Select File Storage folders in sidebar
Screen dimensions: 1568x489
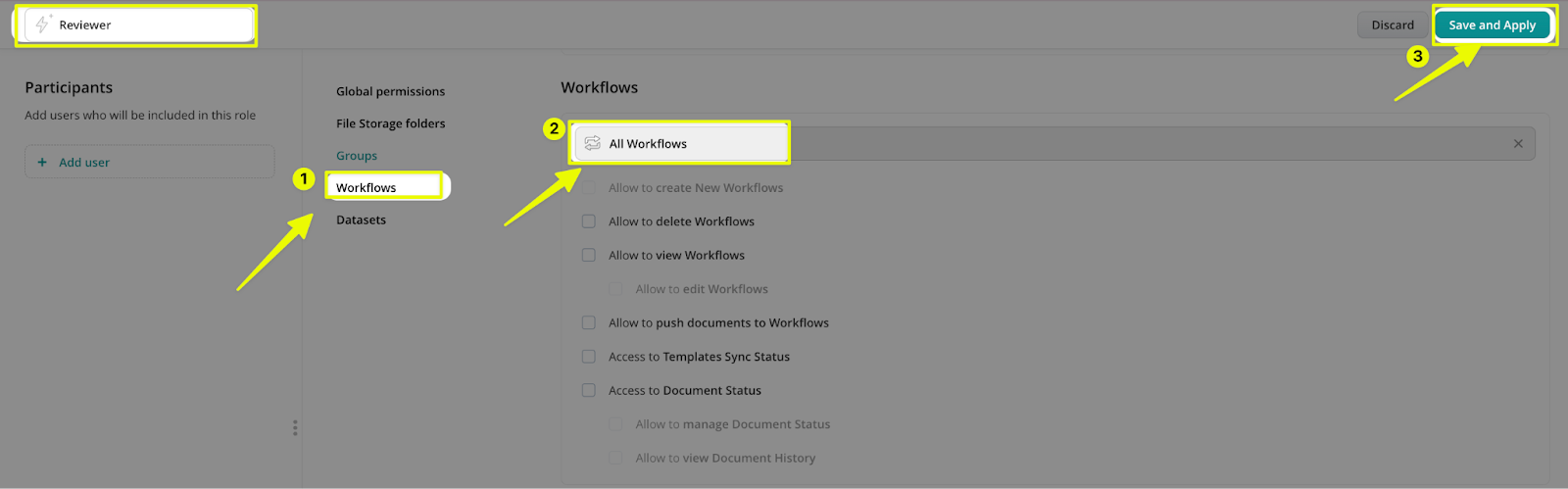point(390,123)
